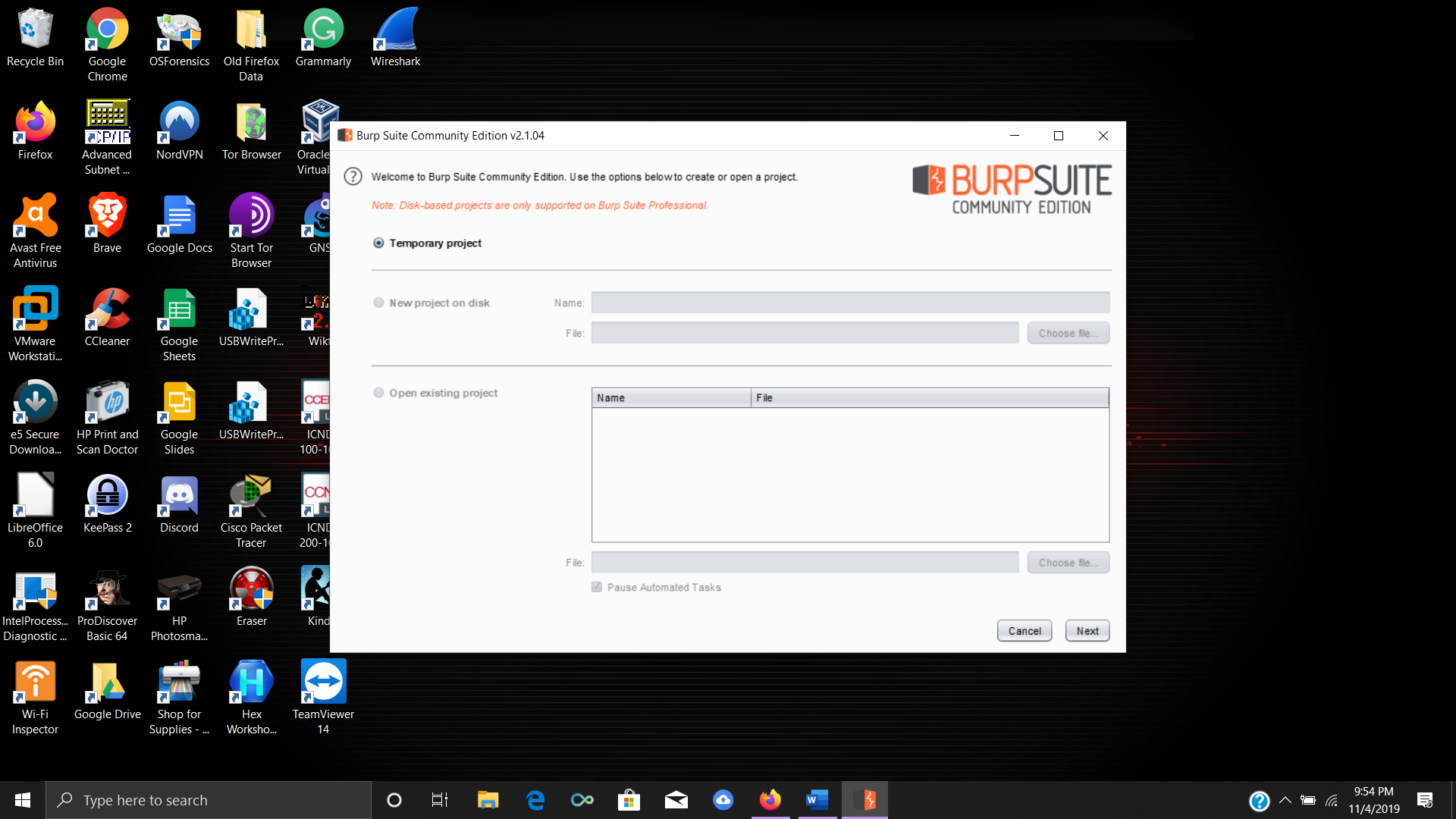Select the TeamViewer 14 desktop icon

[323, 698]
